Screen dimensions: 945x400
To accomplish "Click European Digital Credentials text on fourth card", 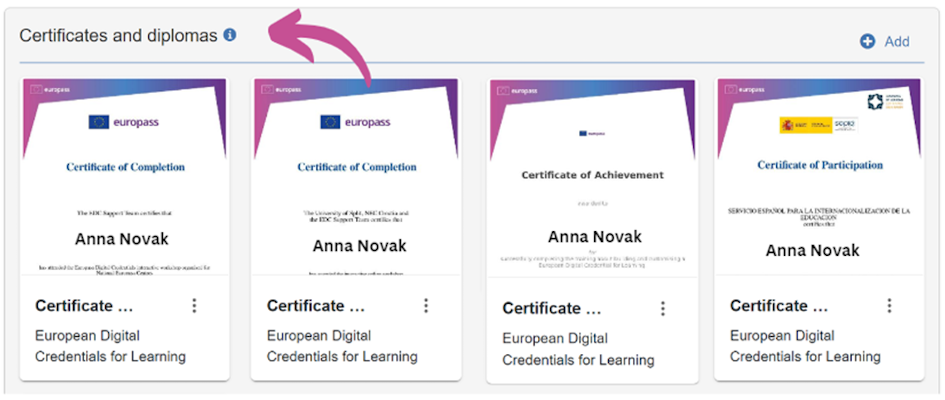I will click(805, 346).
